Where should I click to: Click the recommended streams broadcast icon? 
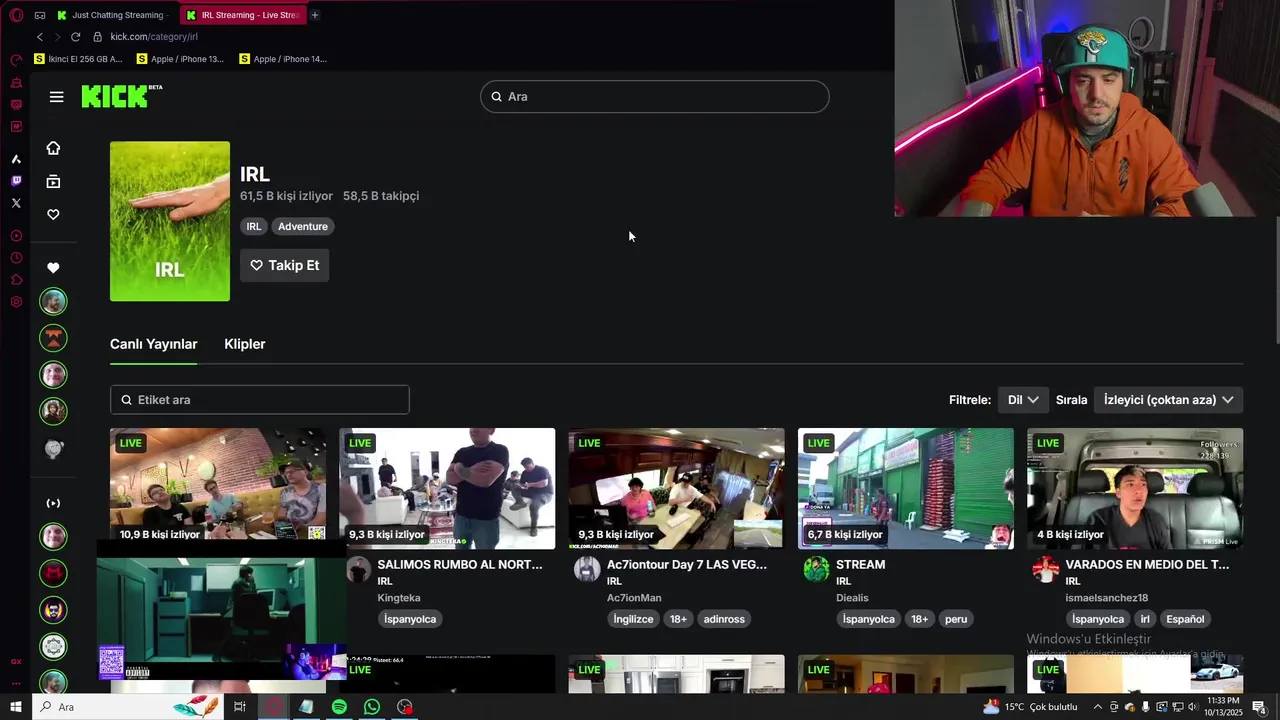coord(53,503)
